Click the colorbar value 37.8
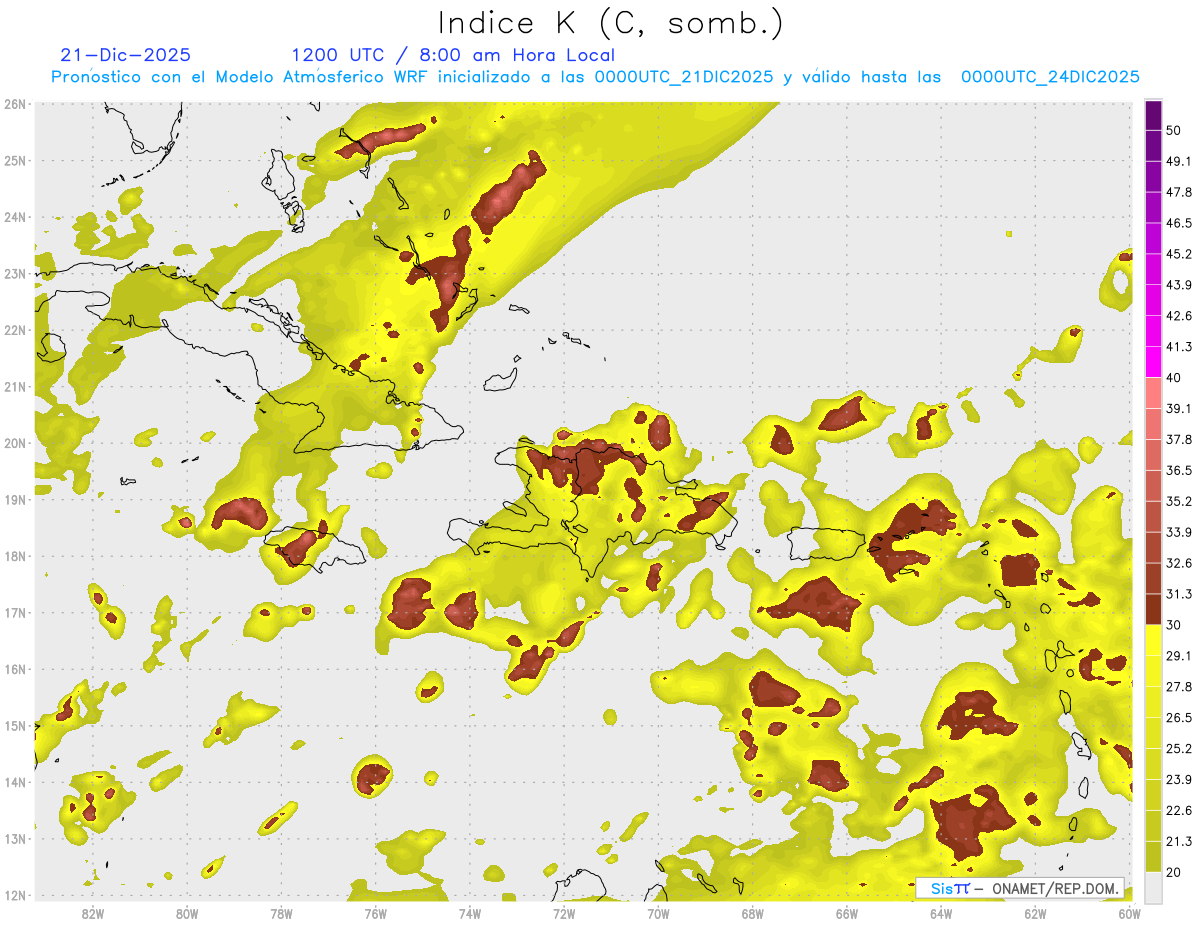 [1179, 439]
